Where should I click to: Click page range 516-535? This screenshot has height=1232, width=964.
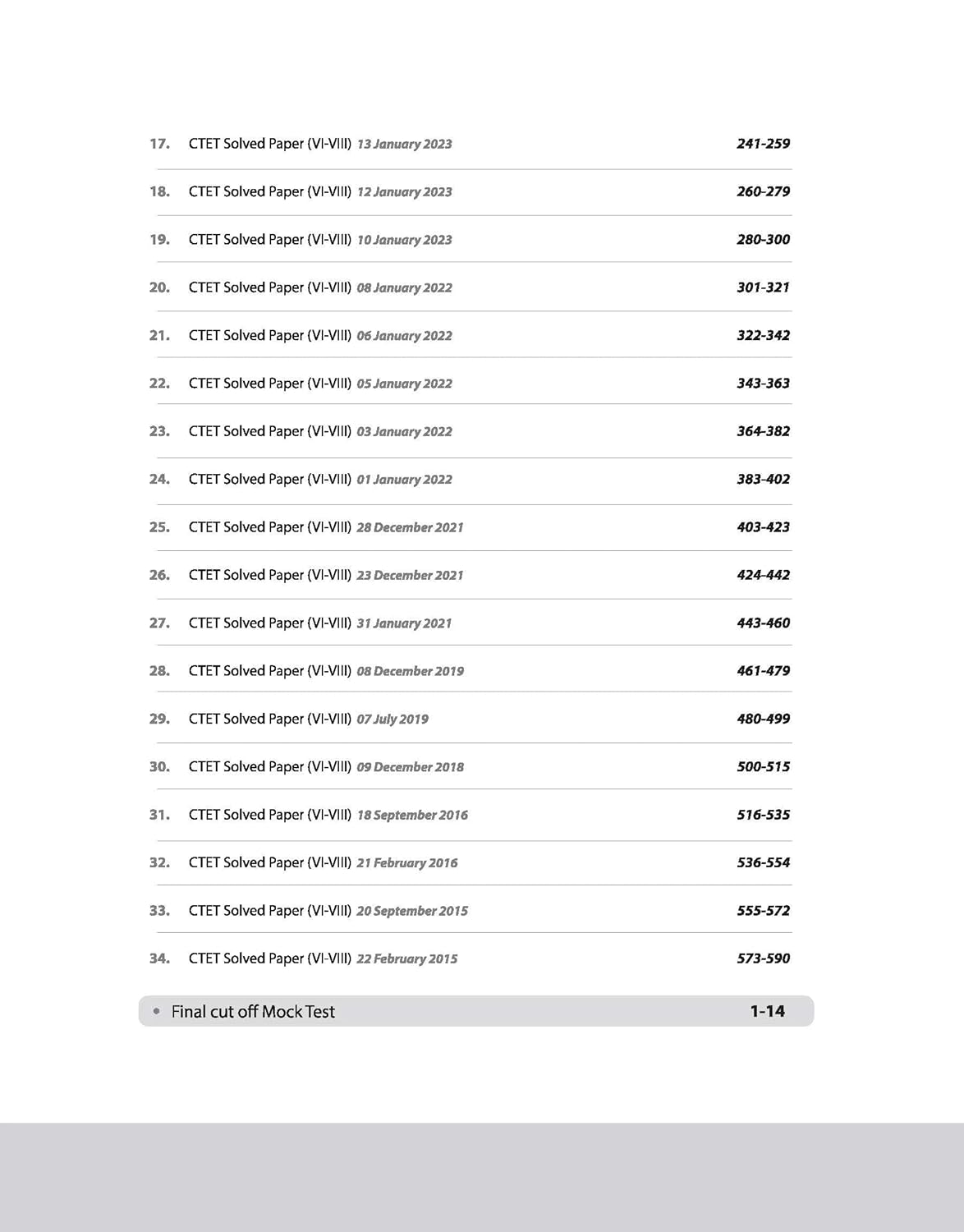coord(763,815)
